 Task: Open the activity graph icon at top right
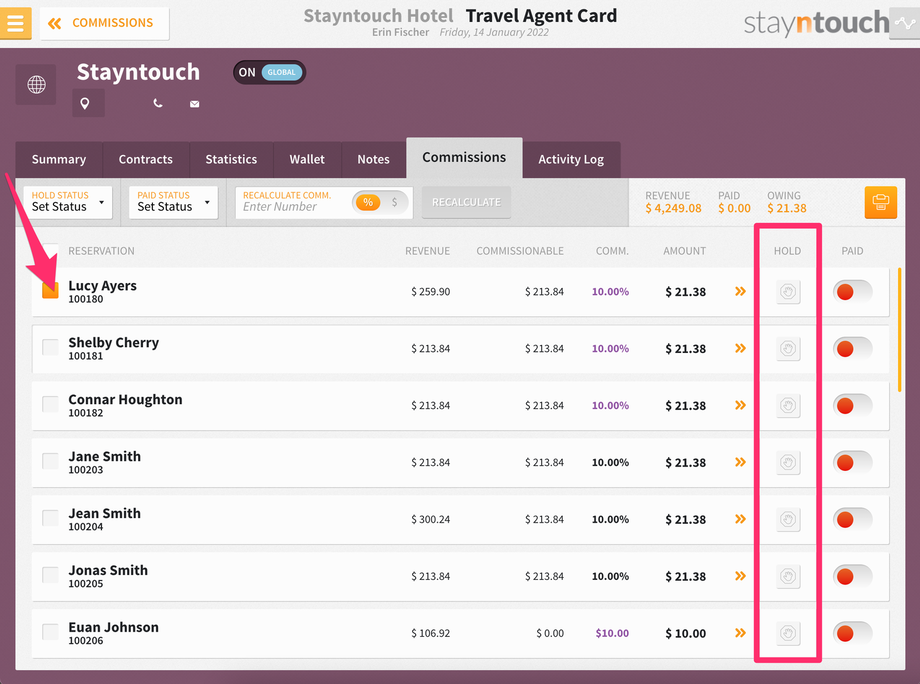[x=904, y=23]
